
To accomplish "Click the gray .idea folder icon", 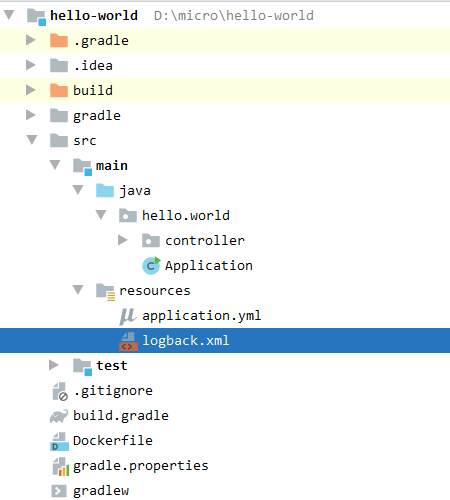I will tap(59, 66).
